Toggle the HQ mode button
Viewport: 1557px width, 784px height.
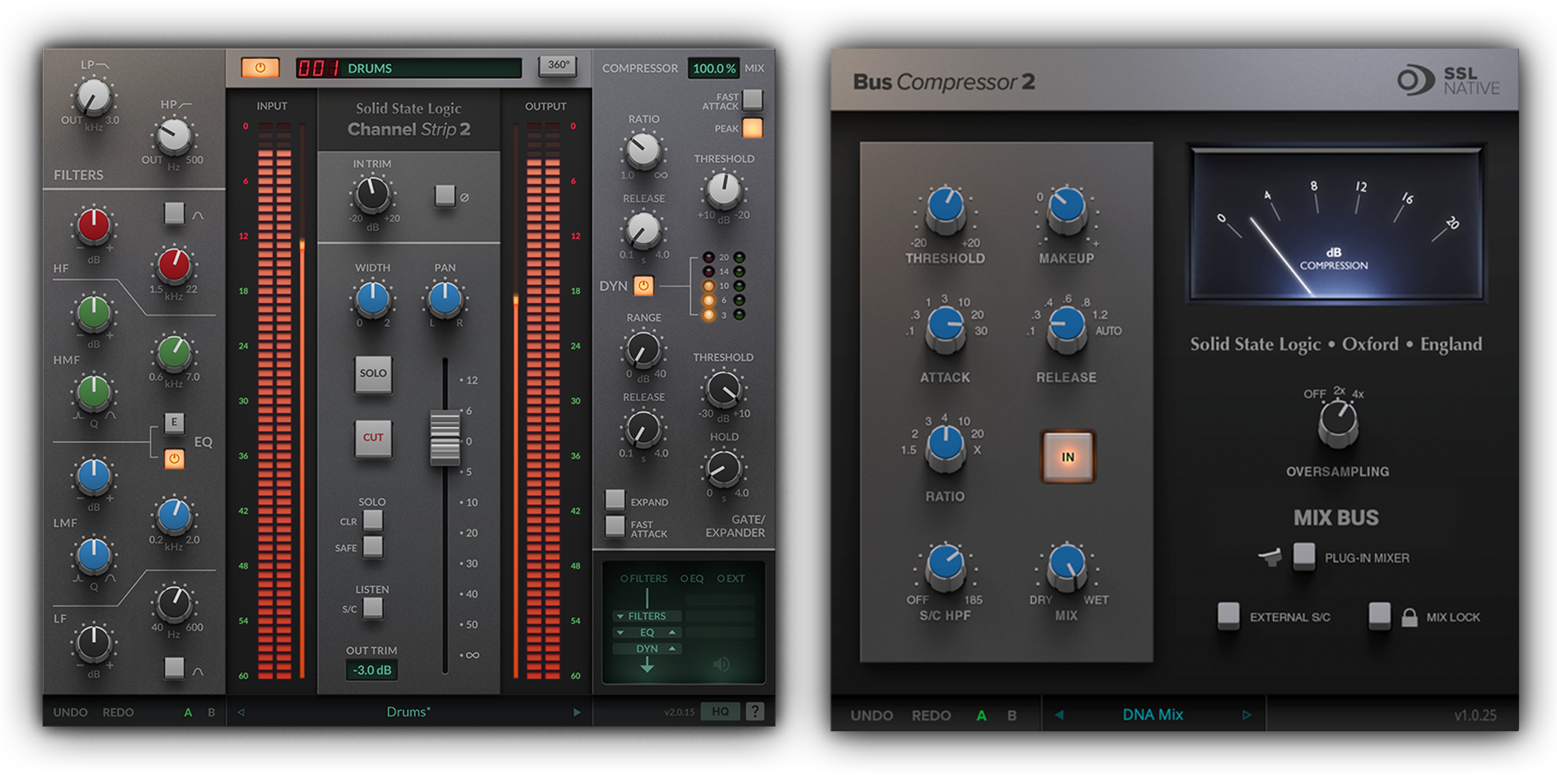tap(720, 712)
